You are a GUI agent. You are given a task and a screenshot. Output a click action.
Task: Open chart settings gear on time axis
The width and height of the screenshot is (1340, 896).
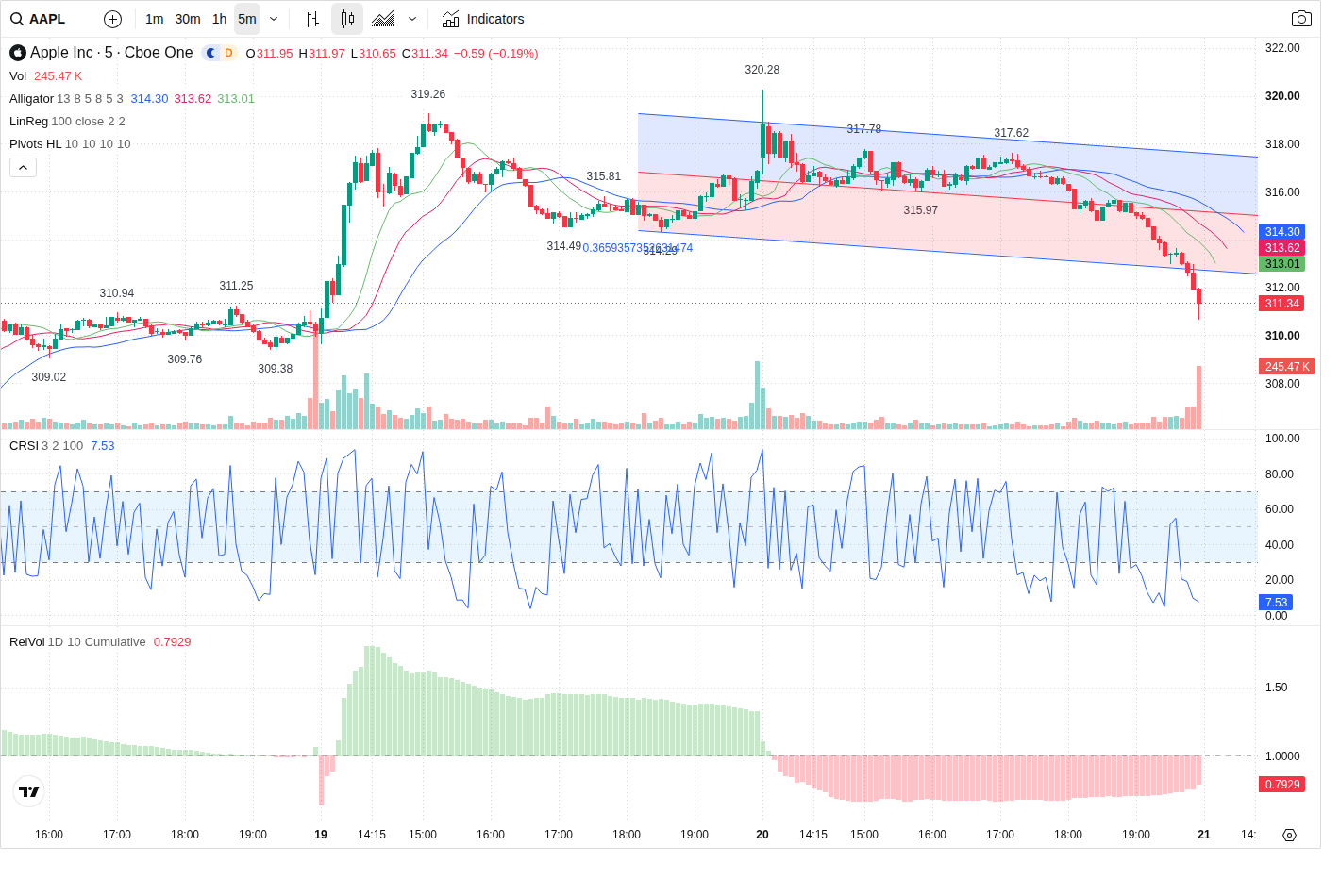click(1290, 835)
